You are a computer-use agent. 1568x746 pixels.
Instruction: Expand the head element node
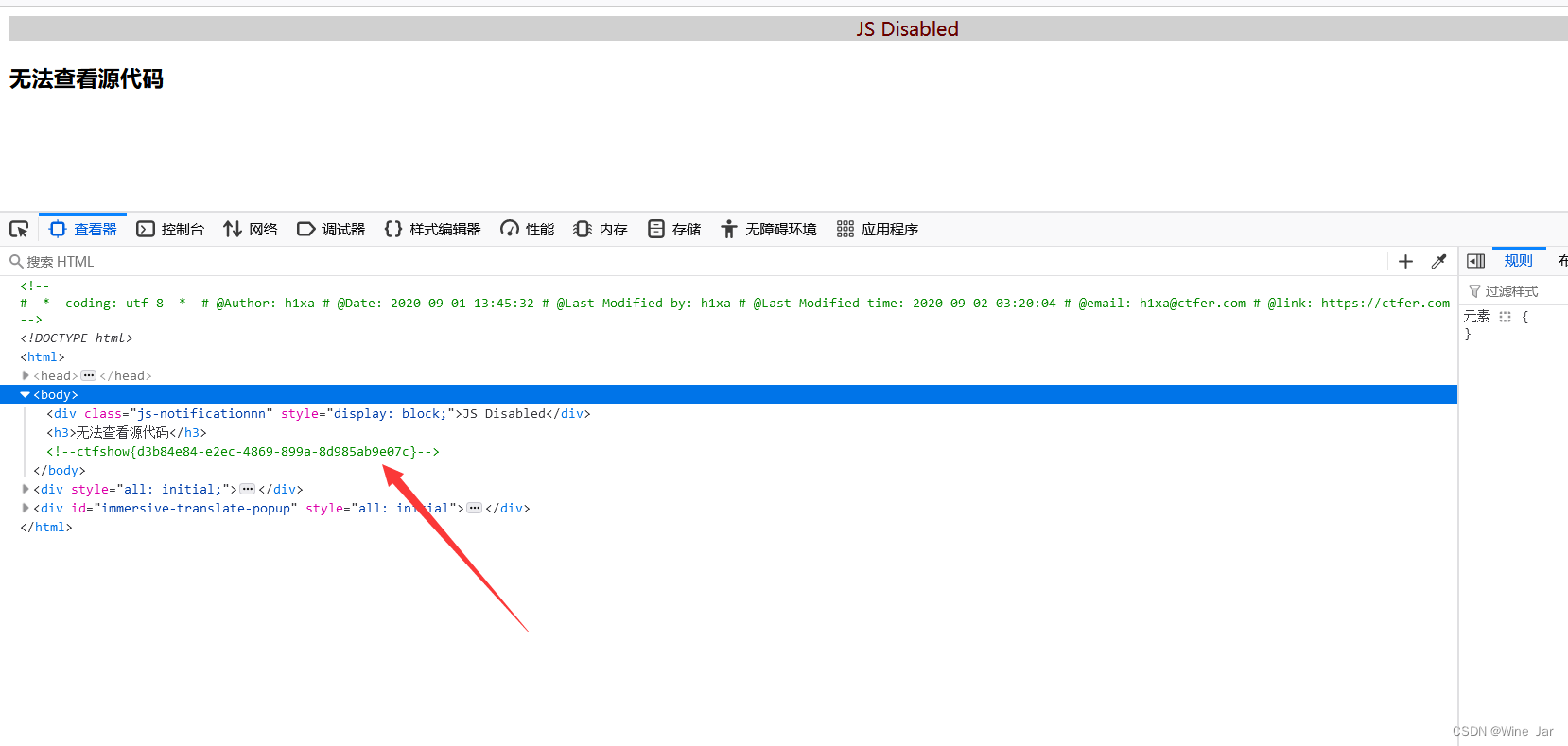click(x=26, y=375)
